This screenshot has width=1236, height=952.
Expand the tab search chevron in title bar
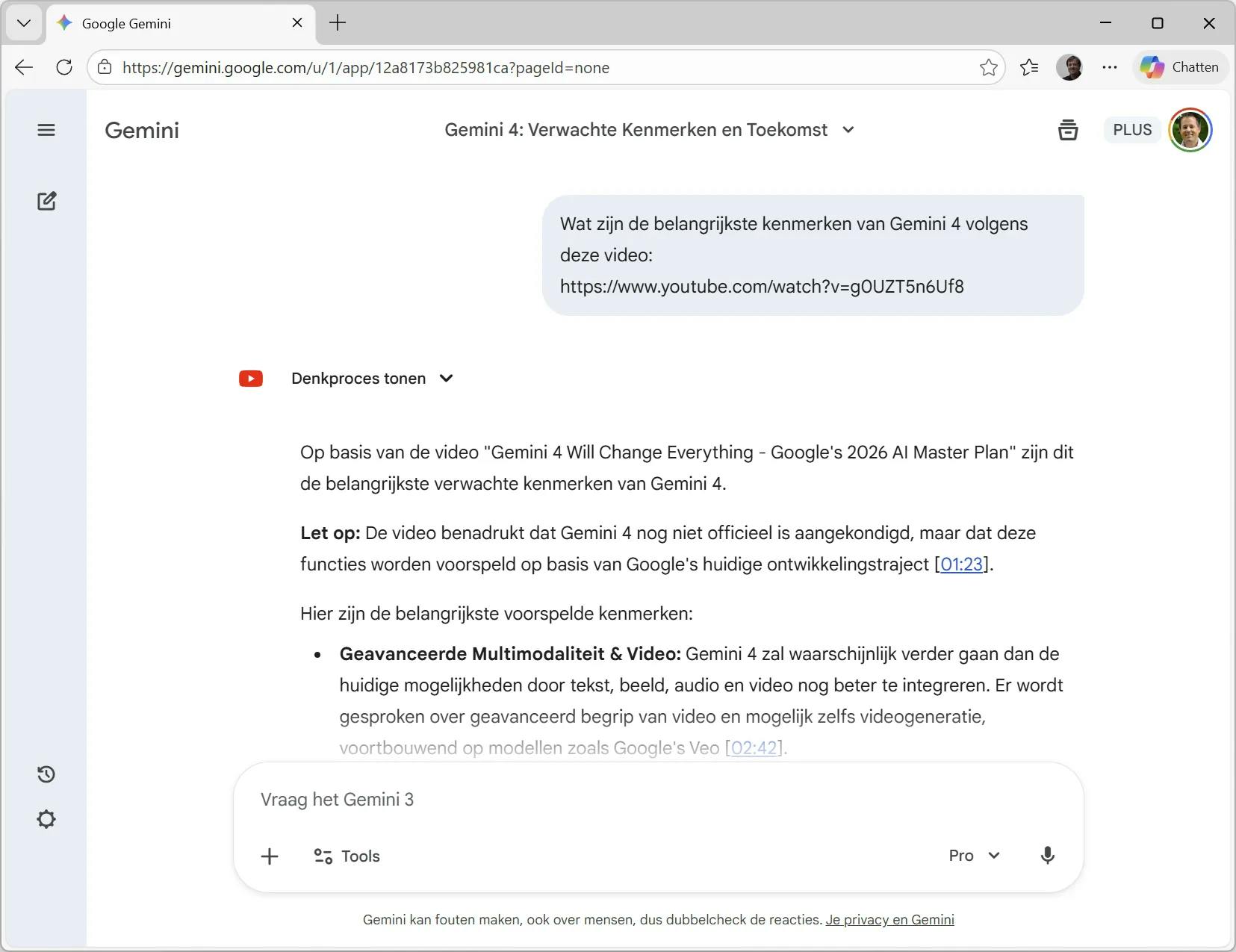point(24,23)
